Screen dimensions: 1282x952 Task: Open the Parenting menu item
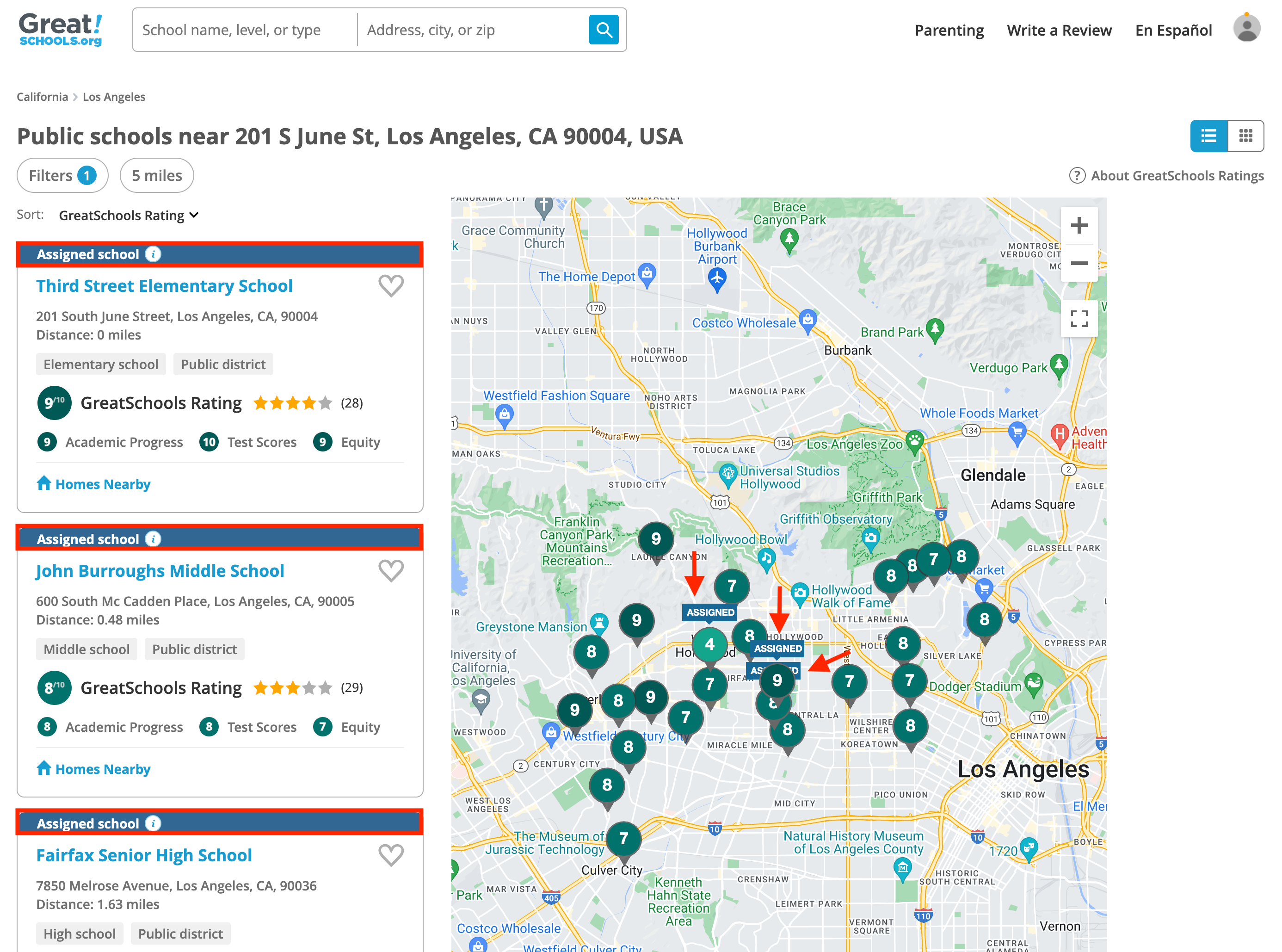pos(949,30)
